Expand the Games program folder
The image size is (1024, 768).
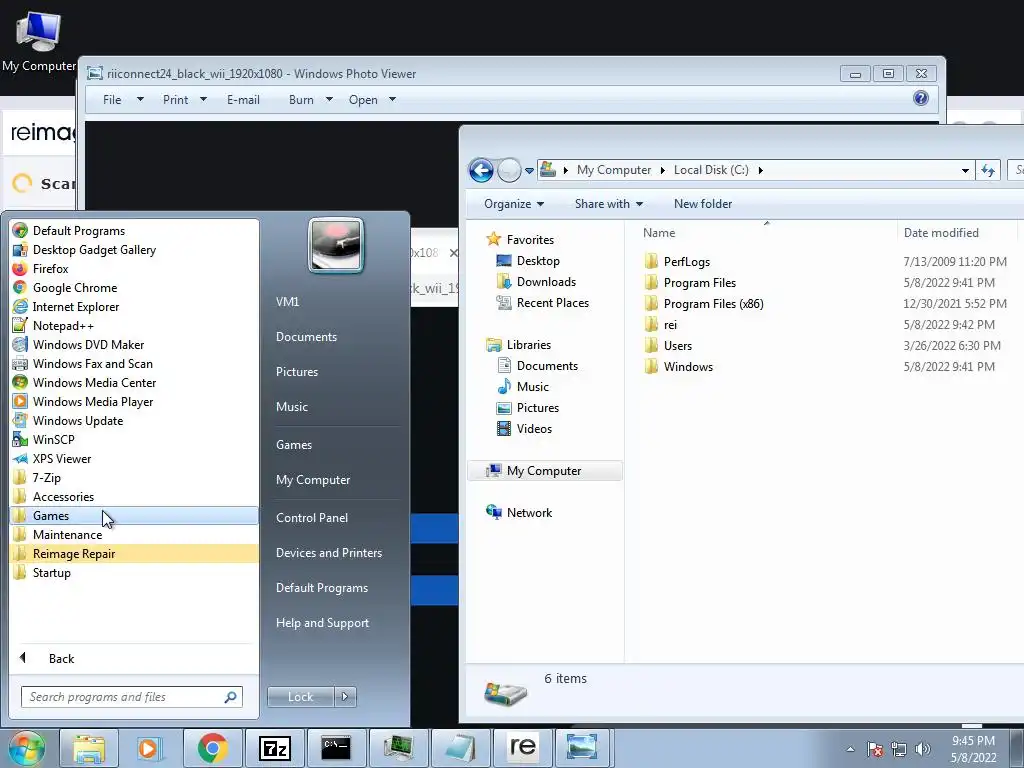click(134, 515)
